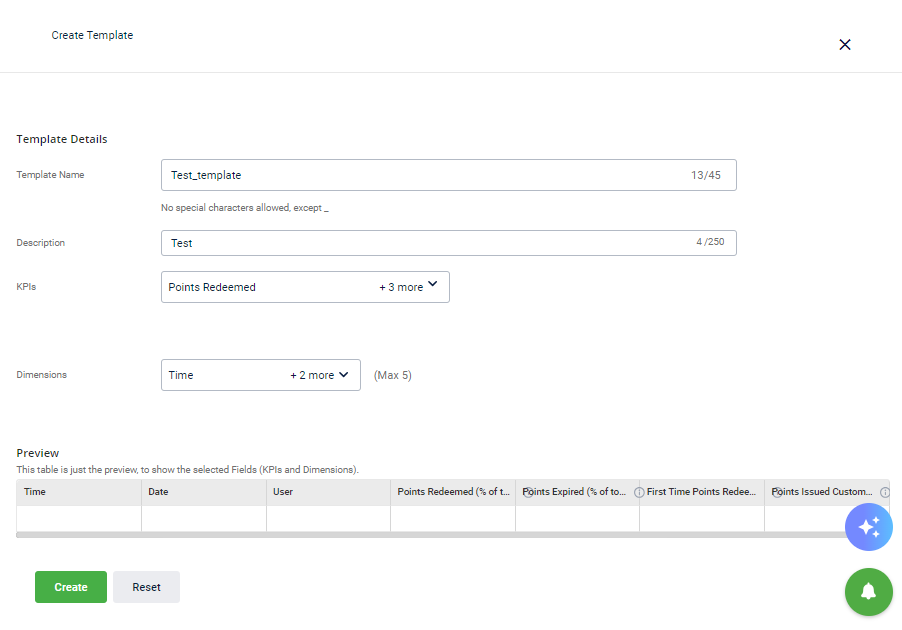Click the First Time Points Redee... header
The height and width of the screenshot is (630, 902).
pos(702,492)
